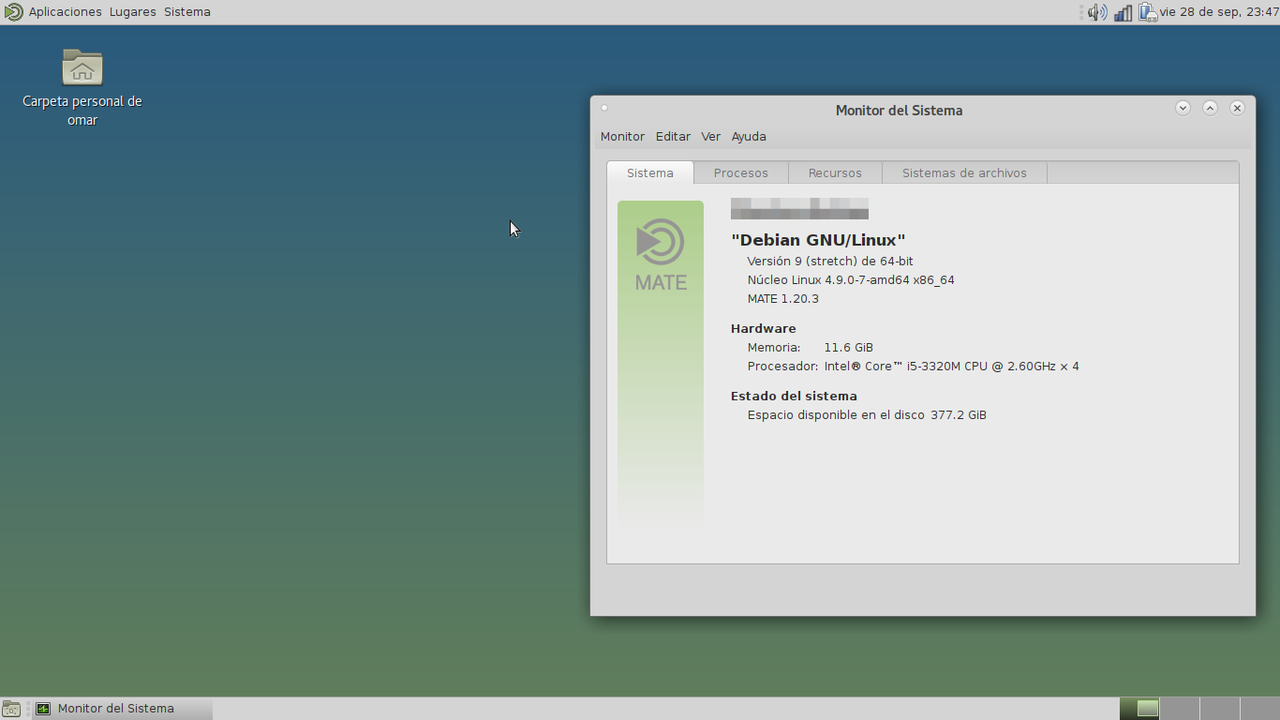Viewport: 1280px width, 720px height.
Task: Open the Ver menu
Action: 711,136
